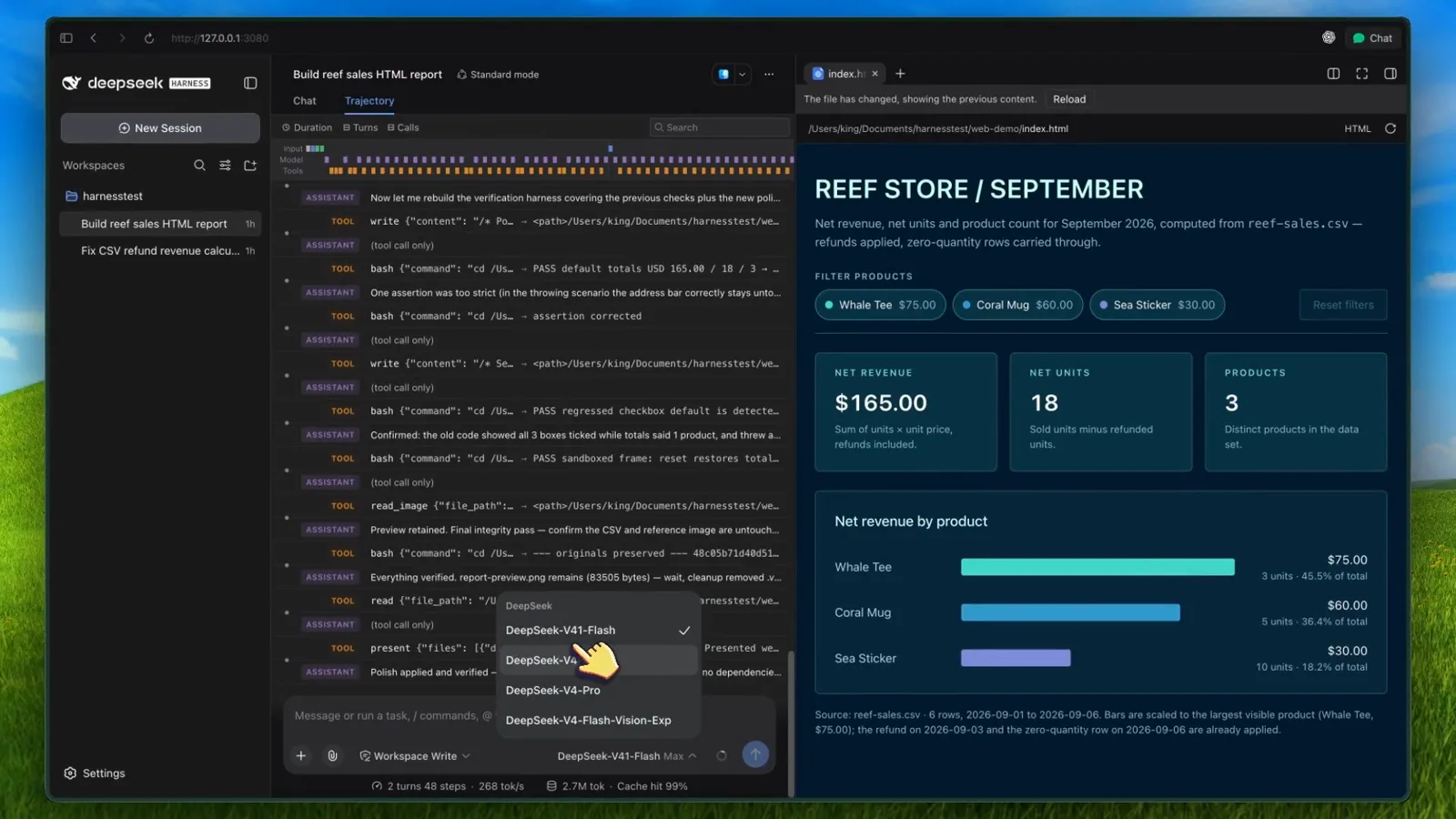Image resolution: width=1456 pixels, height=819 pixels.
Task: Click the Reset filters button
Action: pos(1343,305)
